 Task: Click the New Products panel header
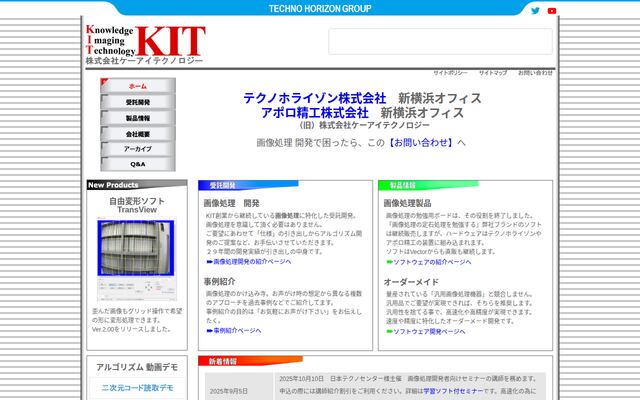coord(137,185)
